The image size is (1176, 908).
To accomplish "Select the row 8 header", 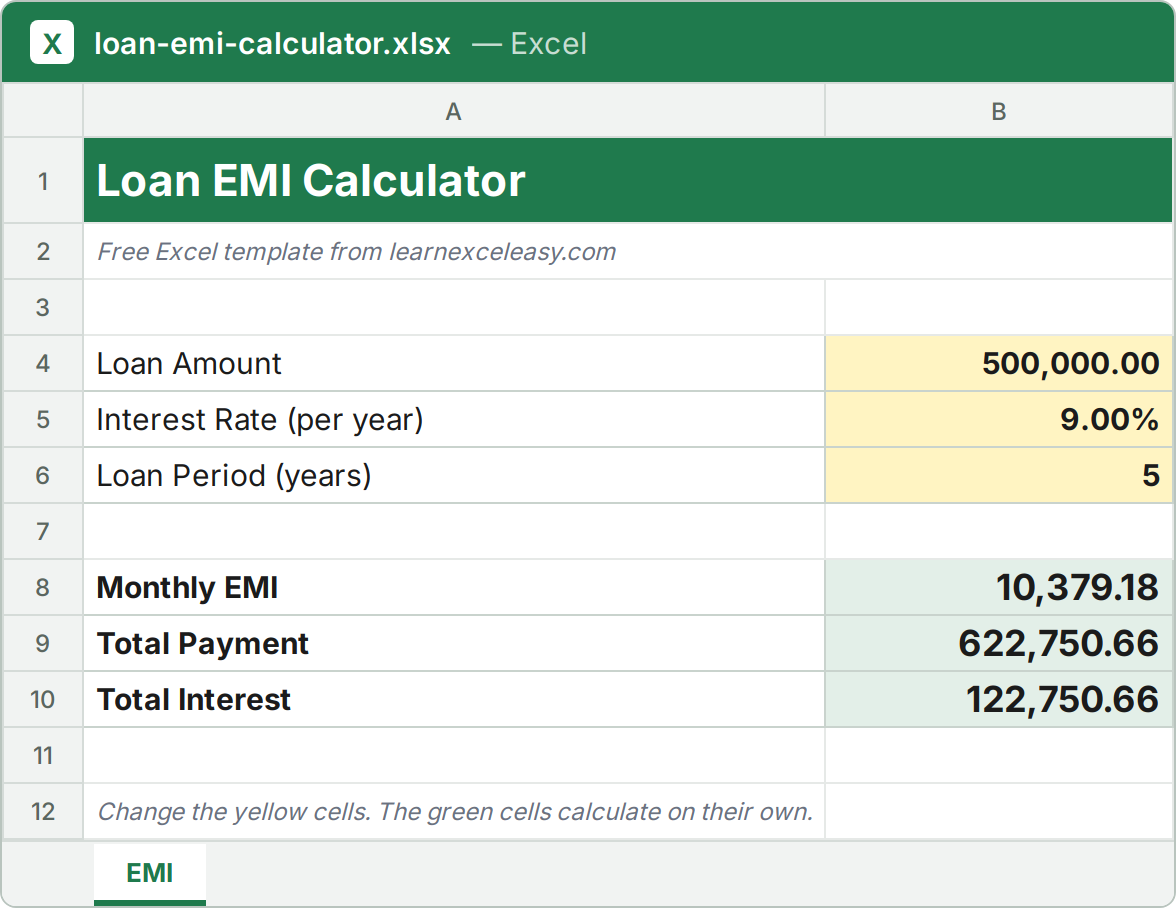I will coord(43,587).
